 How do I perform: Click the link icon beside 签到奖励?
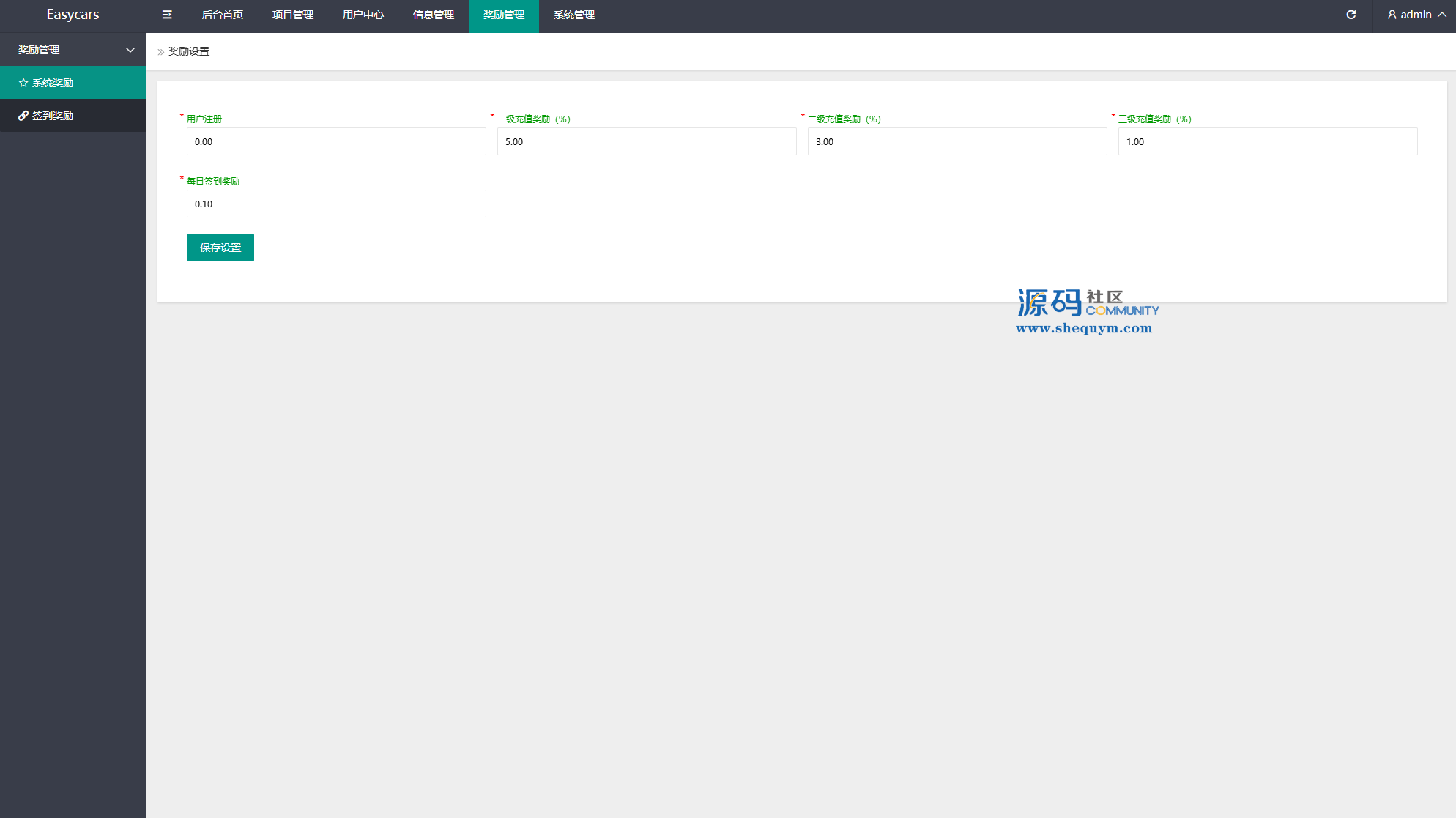23,116
